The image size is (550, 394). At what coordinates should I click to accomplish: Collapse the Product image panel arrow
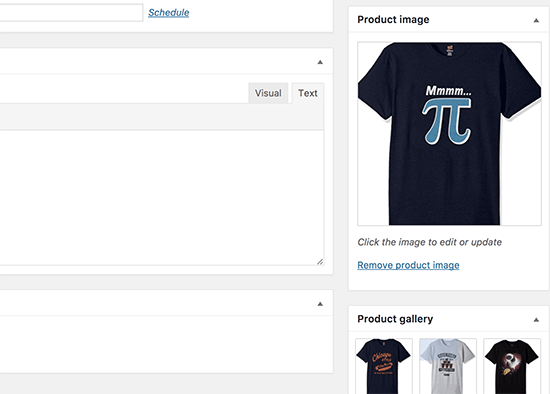(536, 20)
